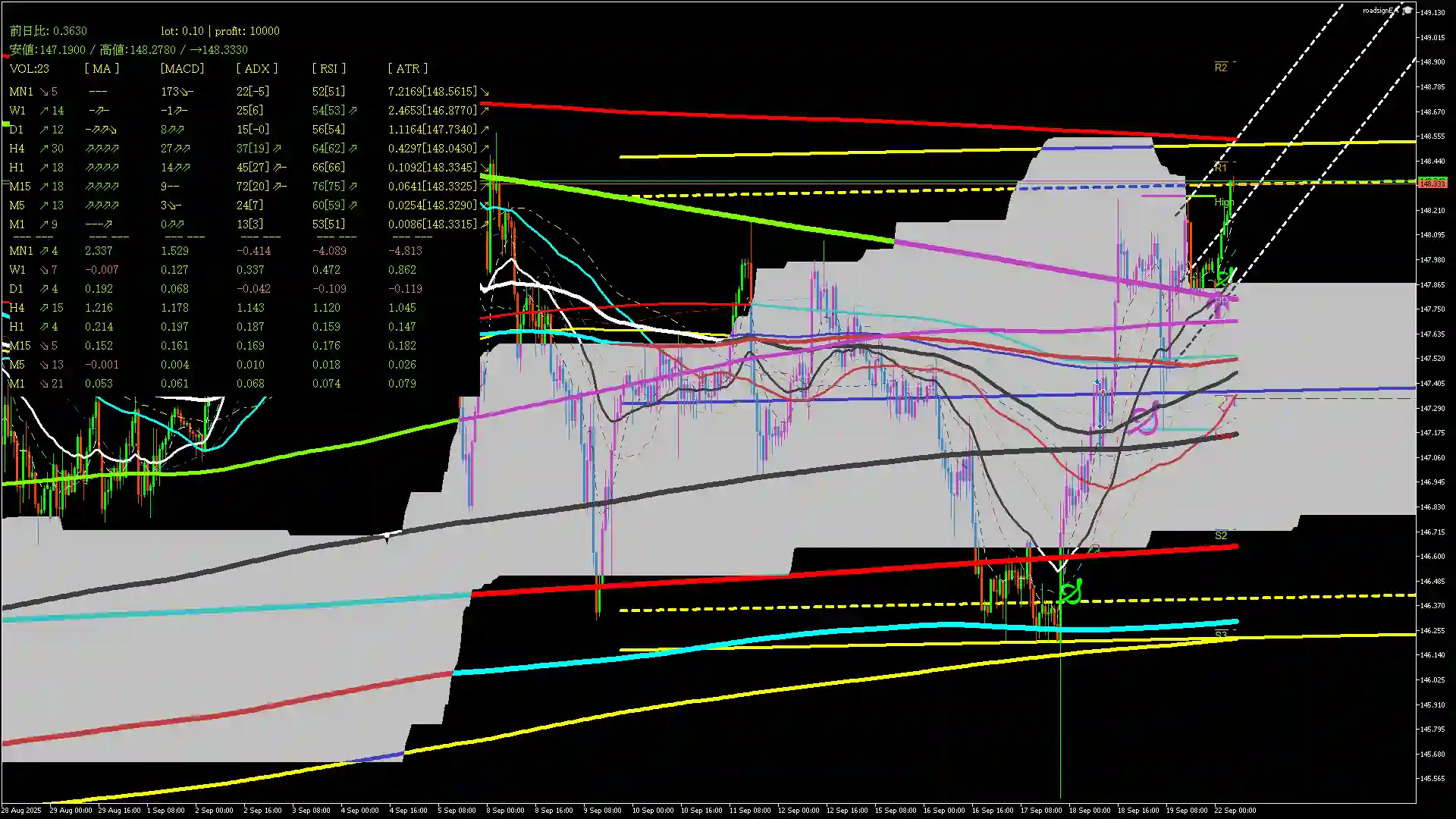Click the 前日比: 0.3630 readout
The height and width of the screenshot is (819, 1456).
tap(48, 31)
